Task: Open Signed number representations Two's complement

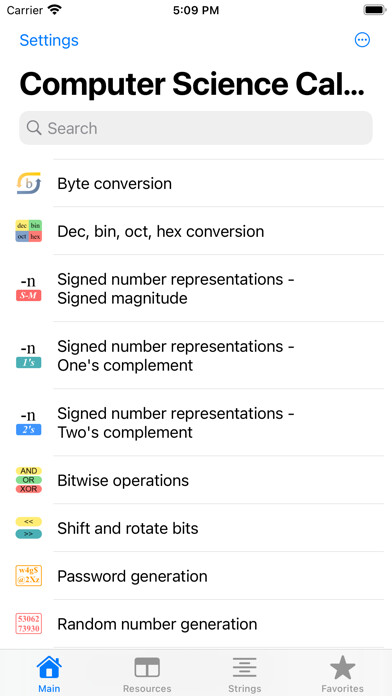Action: tap(196, 423)
